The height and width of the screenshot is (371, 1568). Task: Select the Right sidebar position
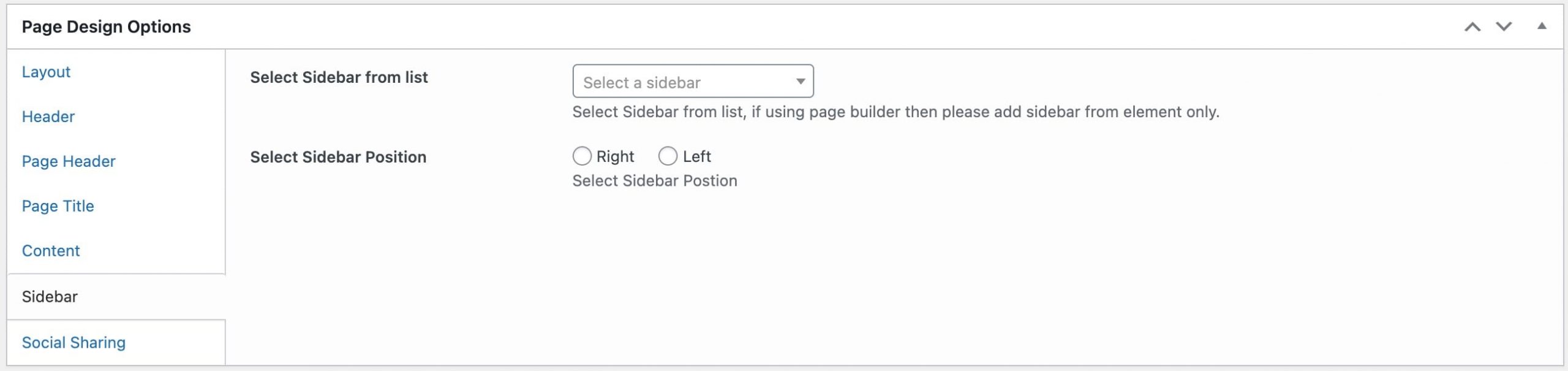tap(582, 156)
